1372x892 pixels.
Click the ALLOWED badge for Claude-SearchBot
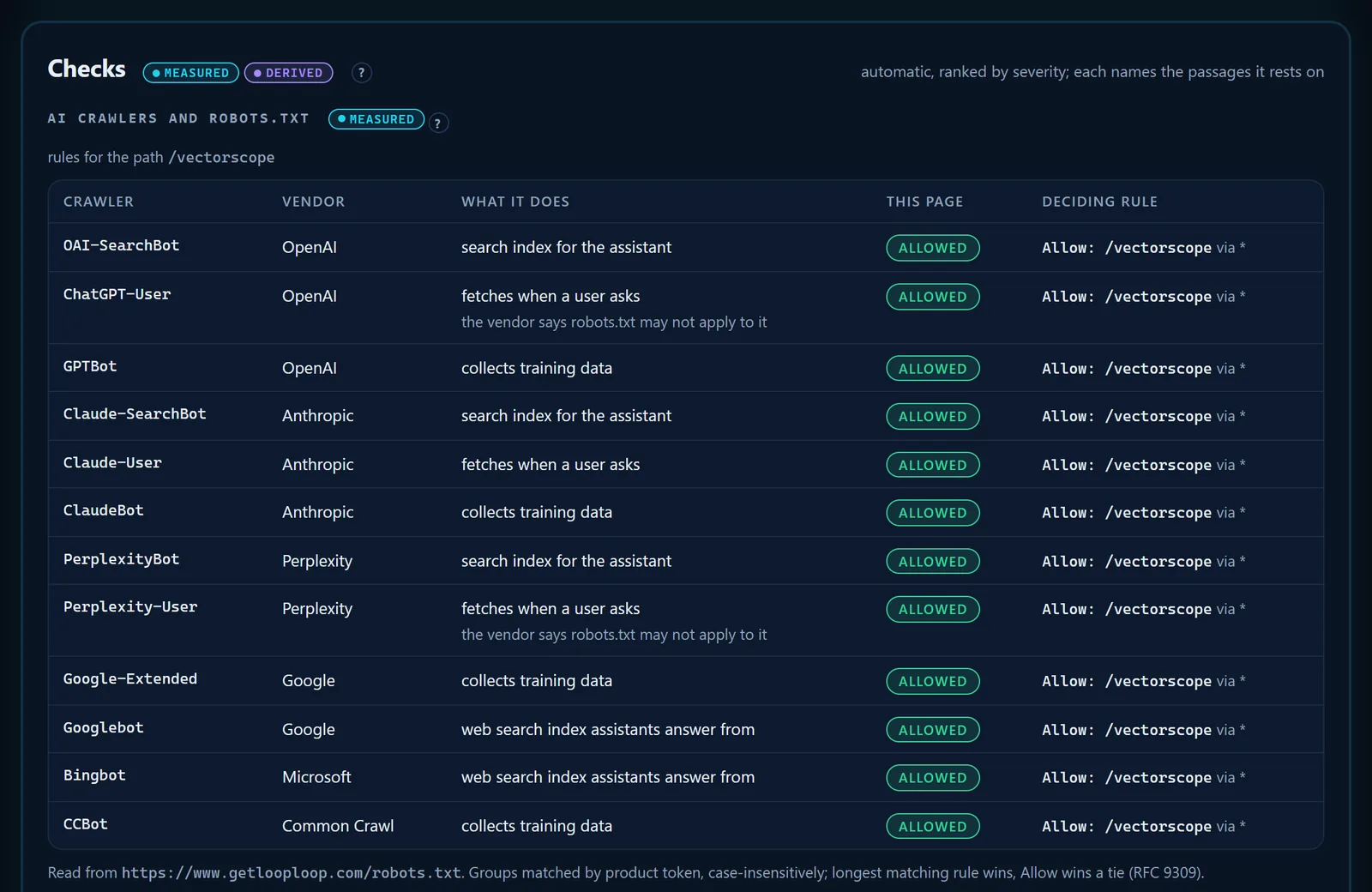coord(933,417)
